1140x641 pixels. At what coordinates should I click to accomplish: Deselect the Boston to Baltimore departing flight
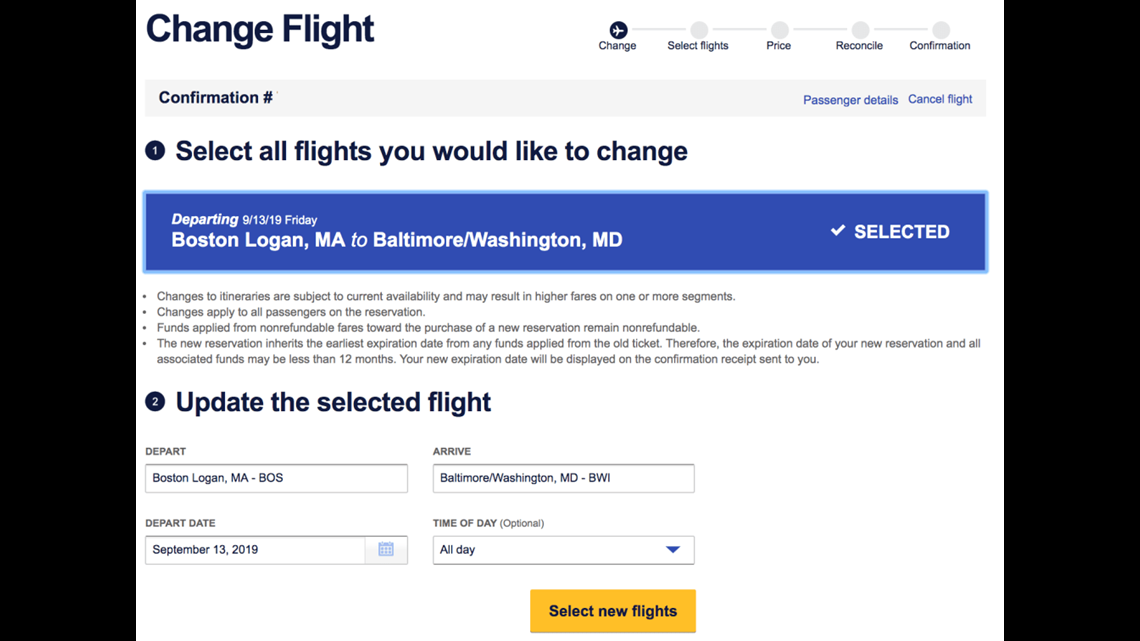[x=565, y=232]
